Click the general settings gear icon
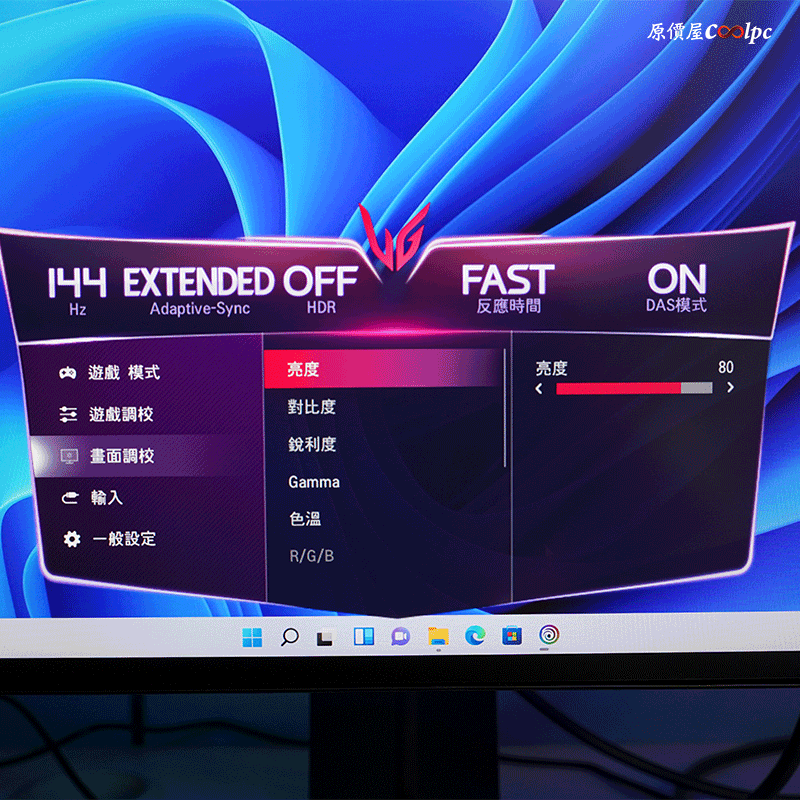This screenshot has width=800, height=800. [x=72, y=539]
